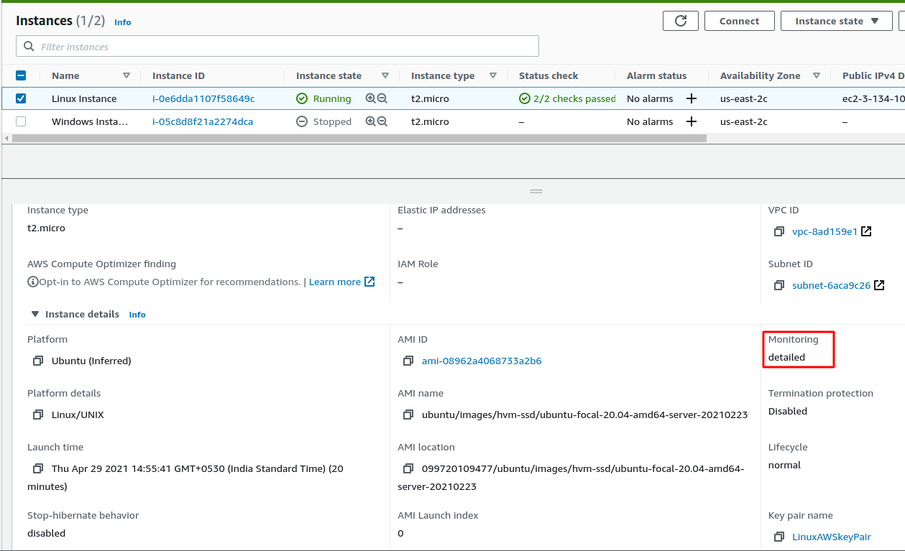This screenshot has height=551, width=905.
Task: Click the Status check column header
Action: point(548,76)
